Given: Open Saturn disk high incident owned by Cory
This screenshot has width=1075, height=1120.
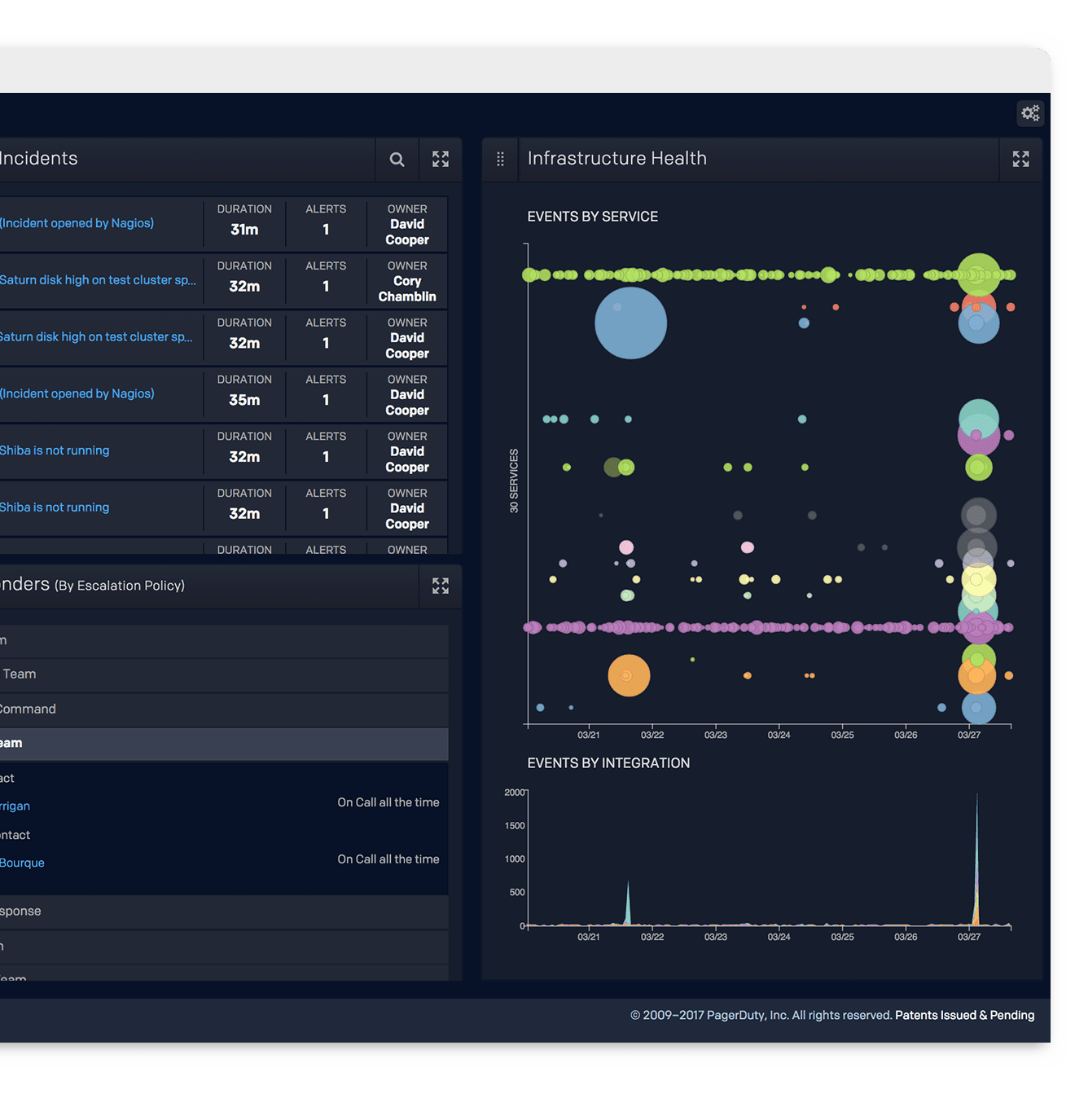Looking at the screenshot, I should [98, 280].
